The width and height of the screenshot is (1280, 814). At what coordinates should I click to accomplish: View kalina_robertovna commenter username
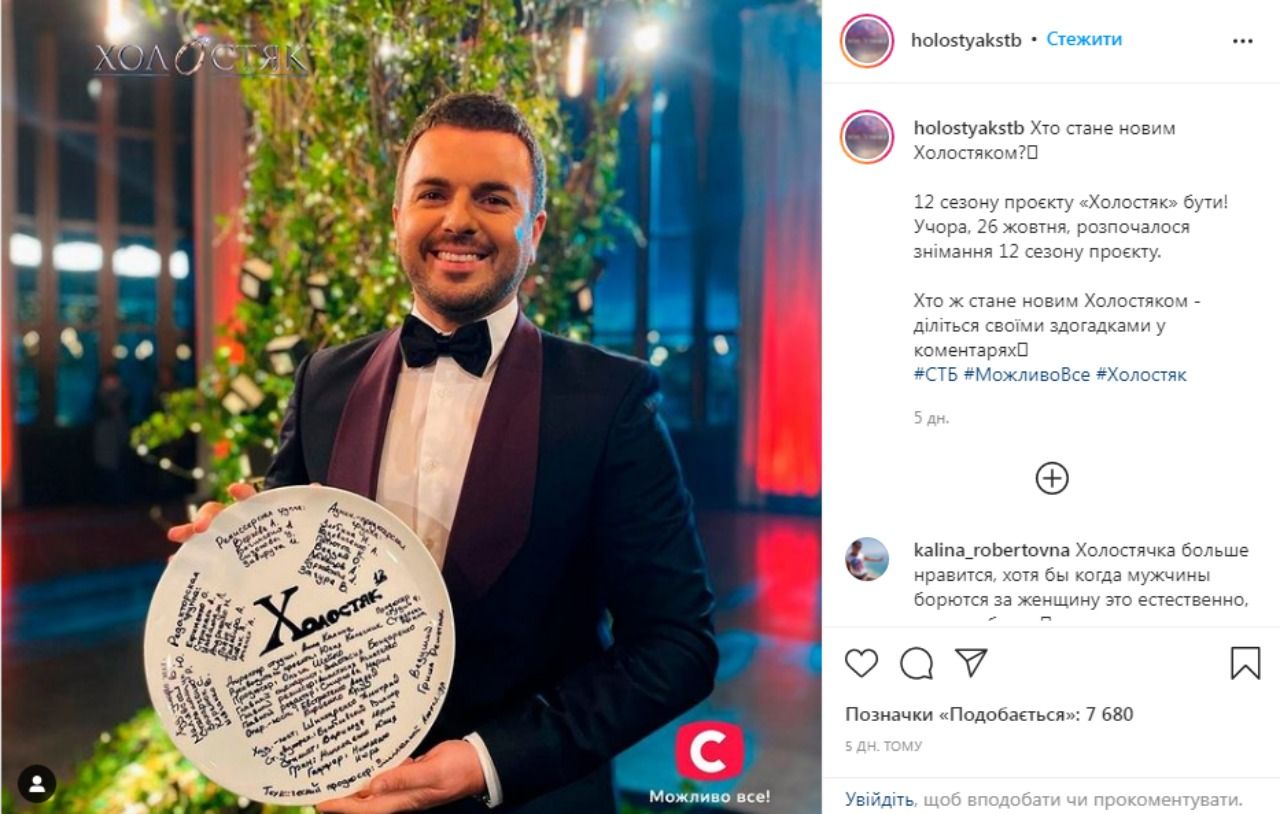(992, 551)
